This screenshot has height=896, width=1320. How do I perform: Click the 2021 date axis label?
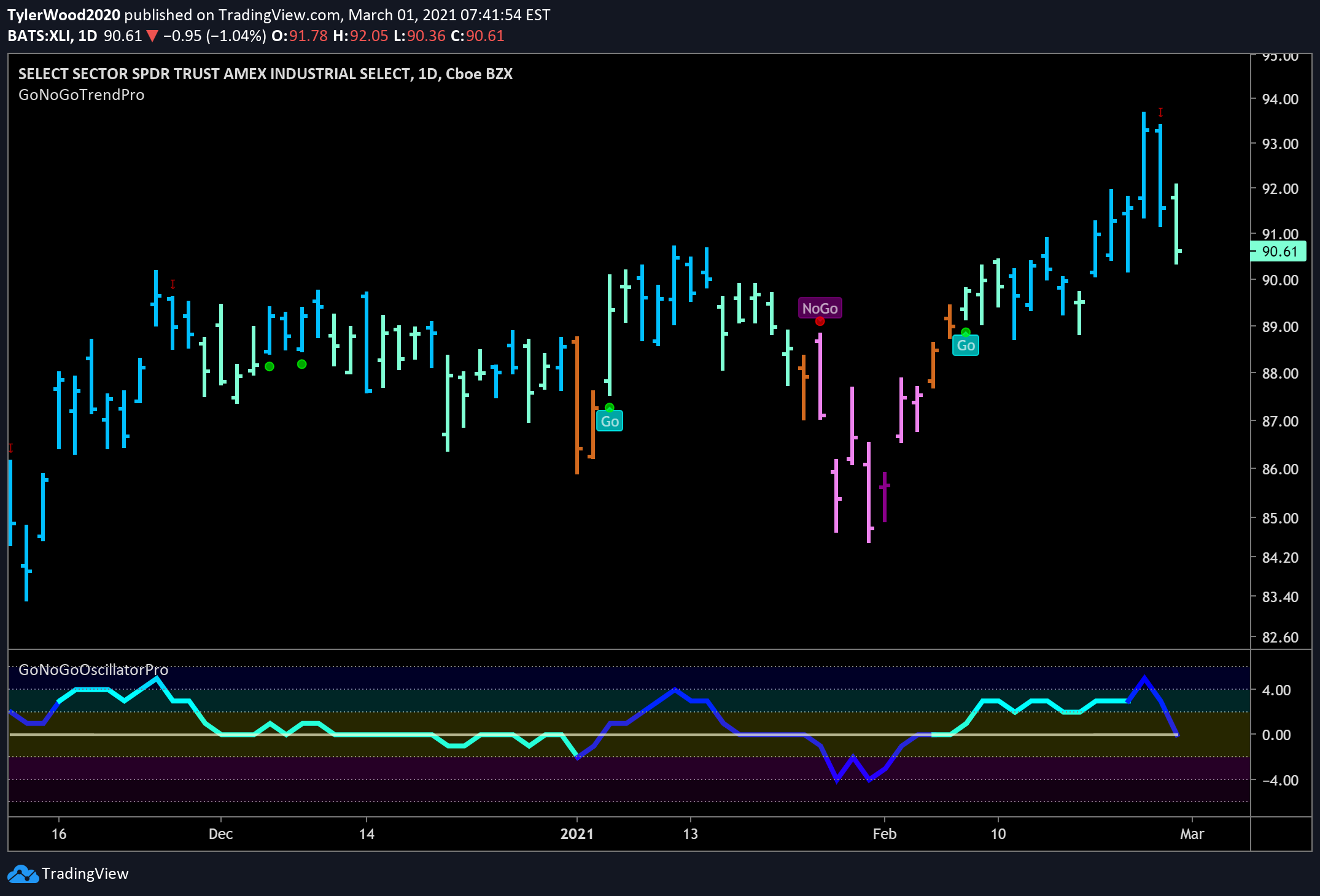pyautogui.click(x=577, y=834)
